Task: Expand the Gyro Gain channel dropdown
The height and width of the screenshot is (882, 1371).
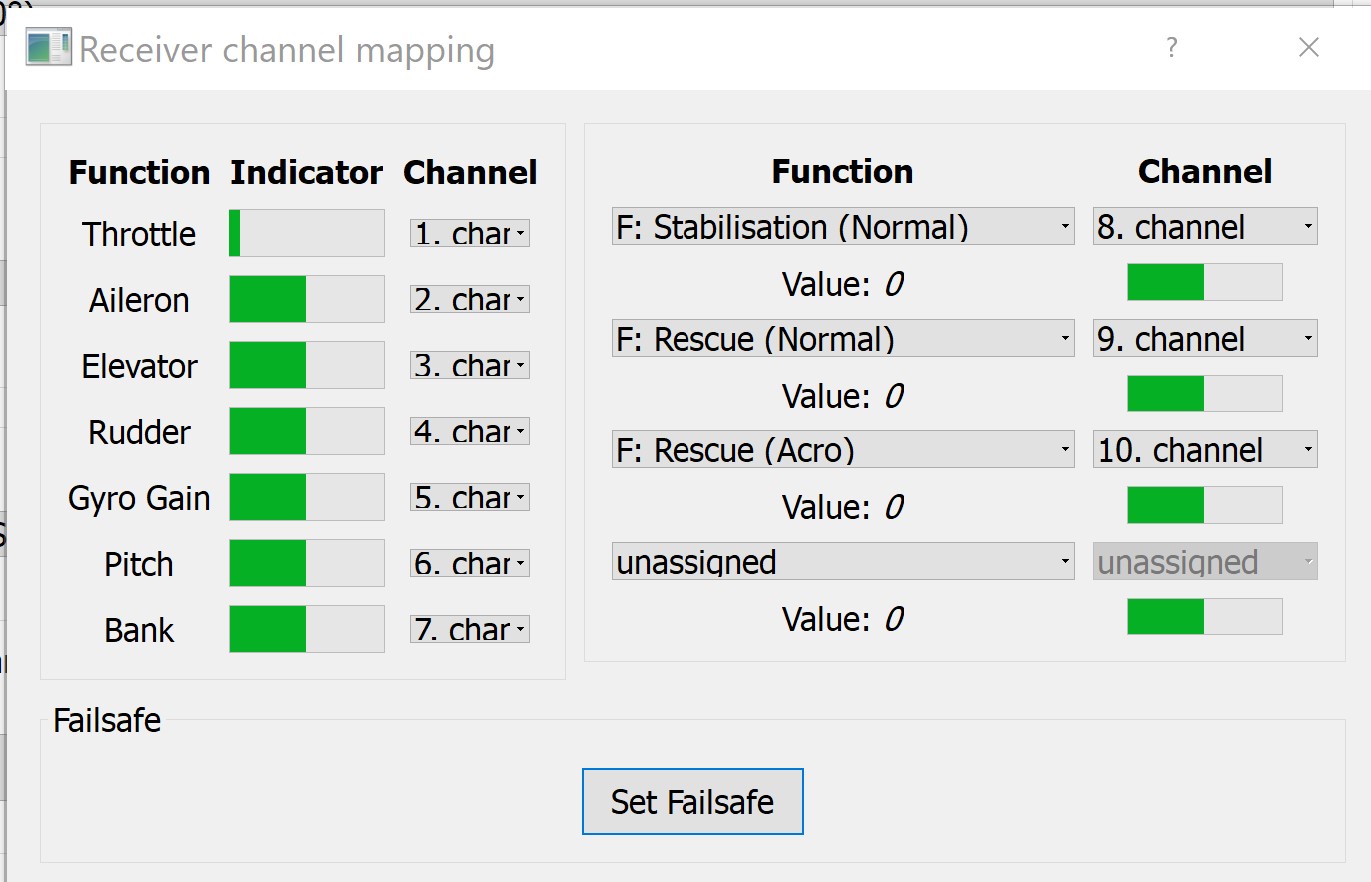Action: [469, 498]
